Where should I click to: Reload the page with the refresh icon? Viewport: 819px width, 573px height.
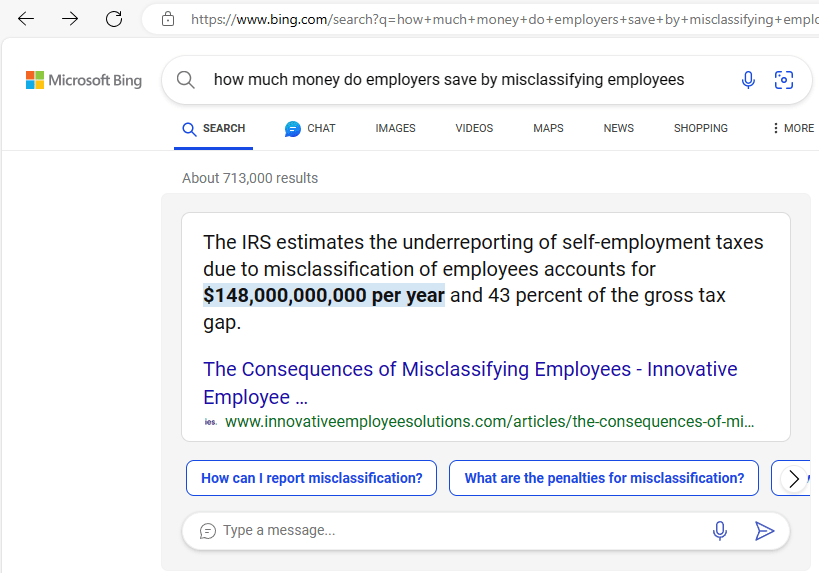click(x=114, y=19)
